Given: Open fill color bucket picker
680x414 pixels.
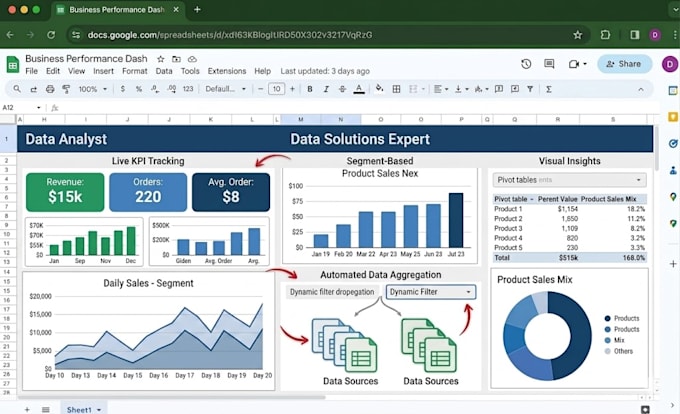Looking at the screenshot, I should pyautogui.click(x=379, y=88).
